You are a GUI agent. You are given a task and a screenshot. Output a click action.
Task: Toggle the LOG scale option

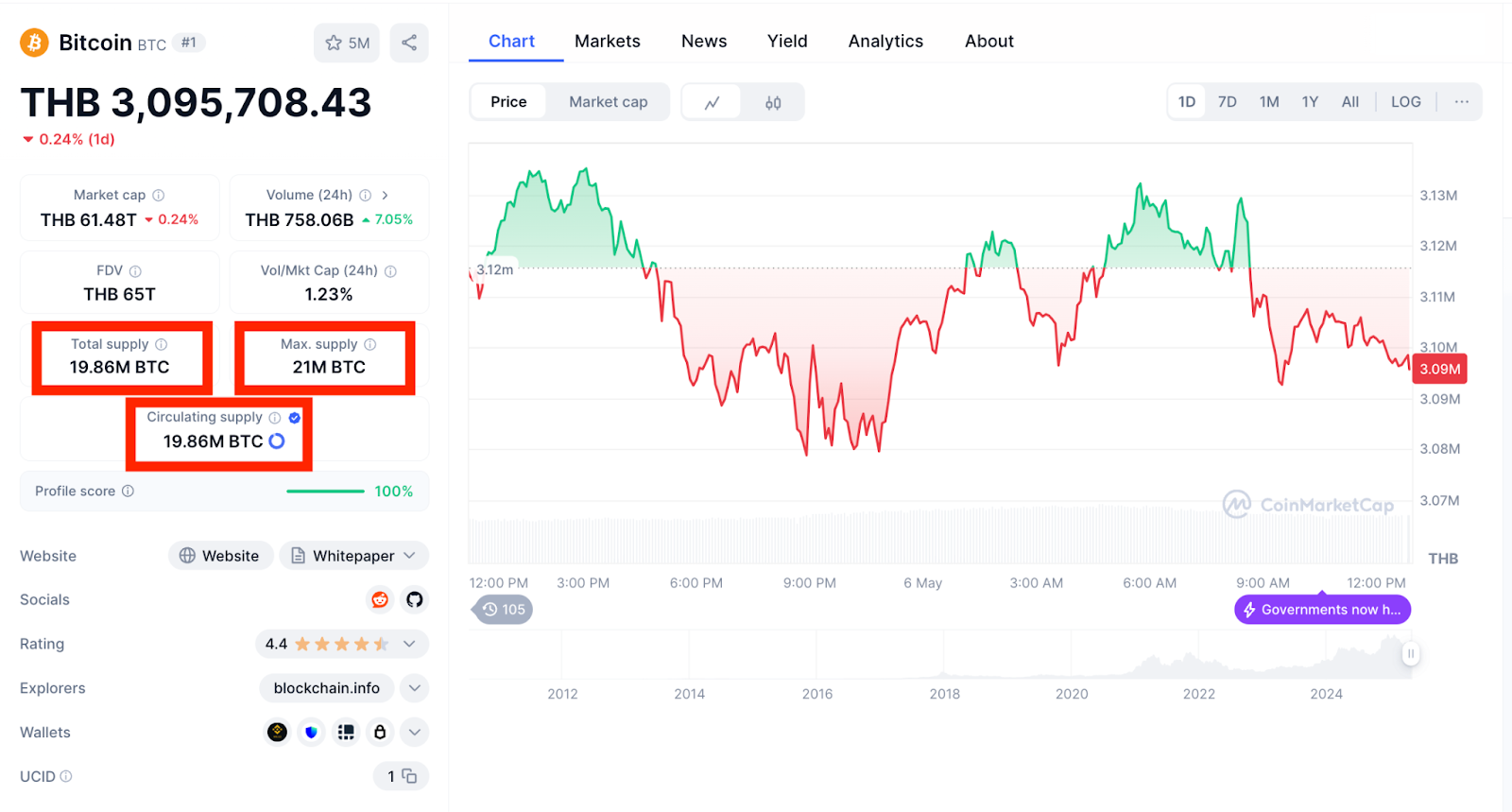point(1405,102)
